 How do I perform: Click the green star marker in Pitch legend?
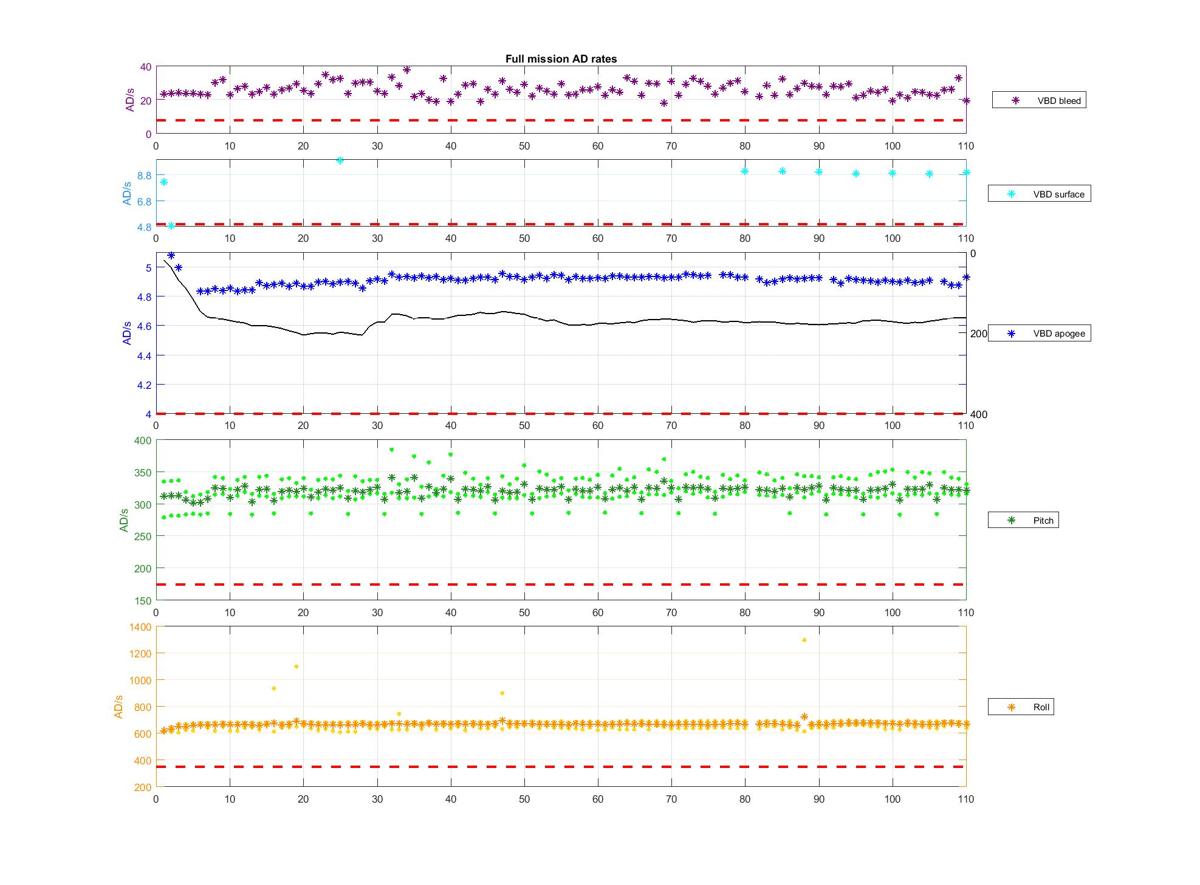[1012, 520]
